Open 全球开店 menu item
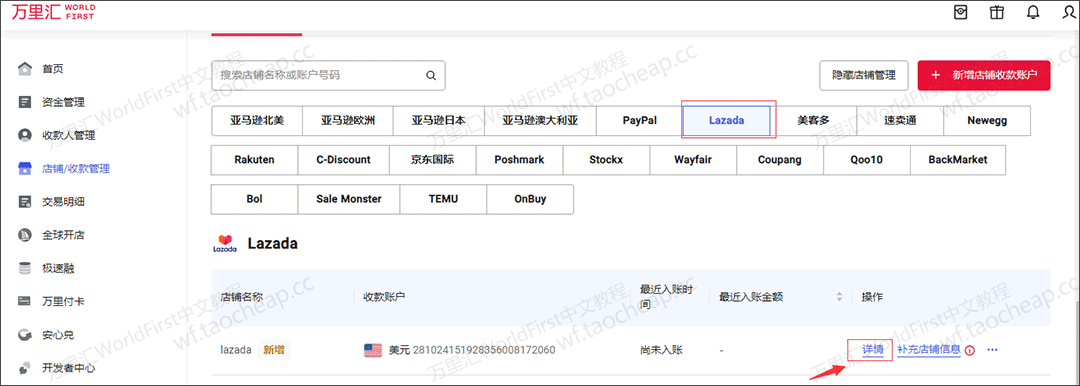Image resolution: width=1080 pixels, height=386 pixels. (63, 235)
